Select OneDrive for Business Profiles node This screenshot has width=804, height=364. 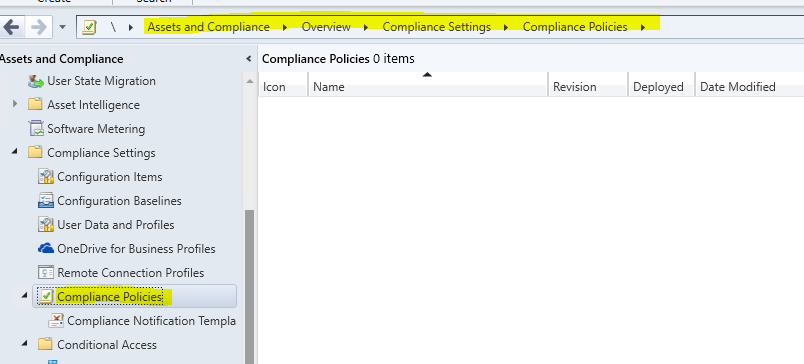(136, 249)
